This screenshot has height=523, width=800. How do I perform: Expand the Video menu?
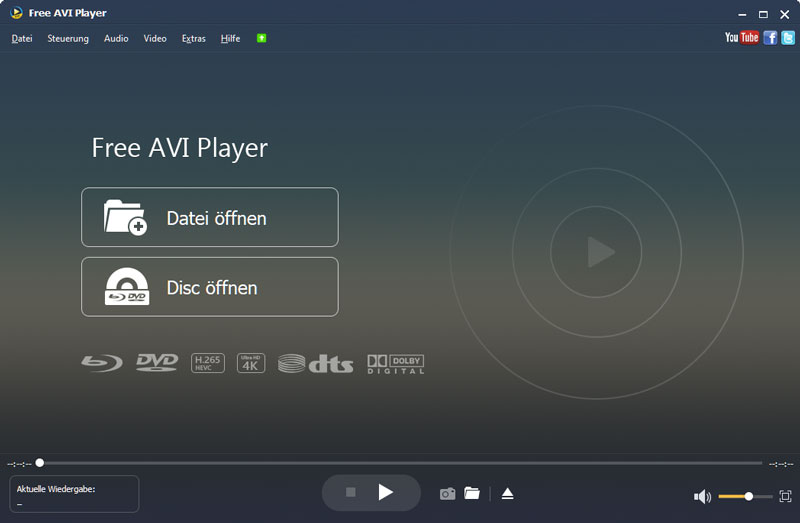click(155, 39)
